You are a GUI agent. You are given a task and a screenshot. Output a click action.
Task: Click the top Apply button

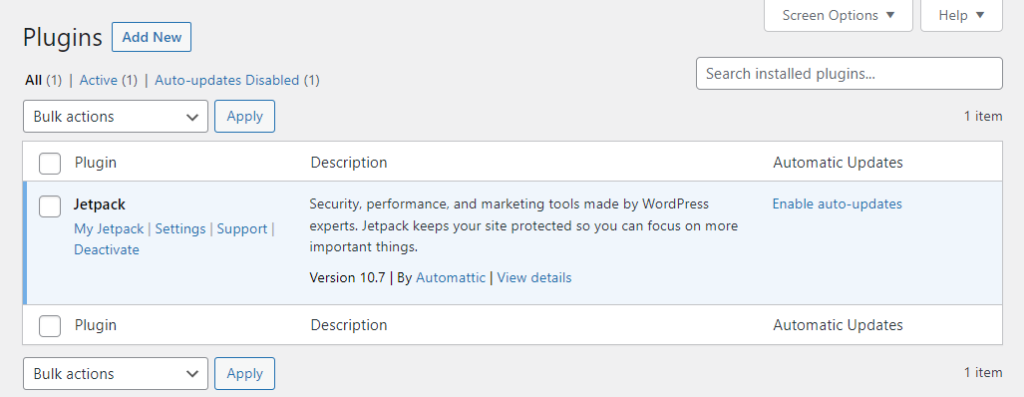coord(244,116)
